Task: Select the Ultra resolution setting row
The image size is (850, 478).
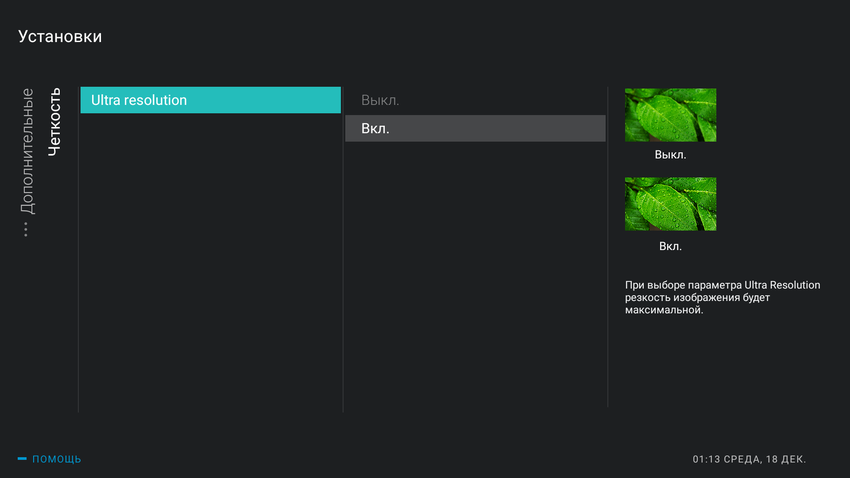Action: [210, 100]
